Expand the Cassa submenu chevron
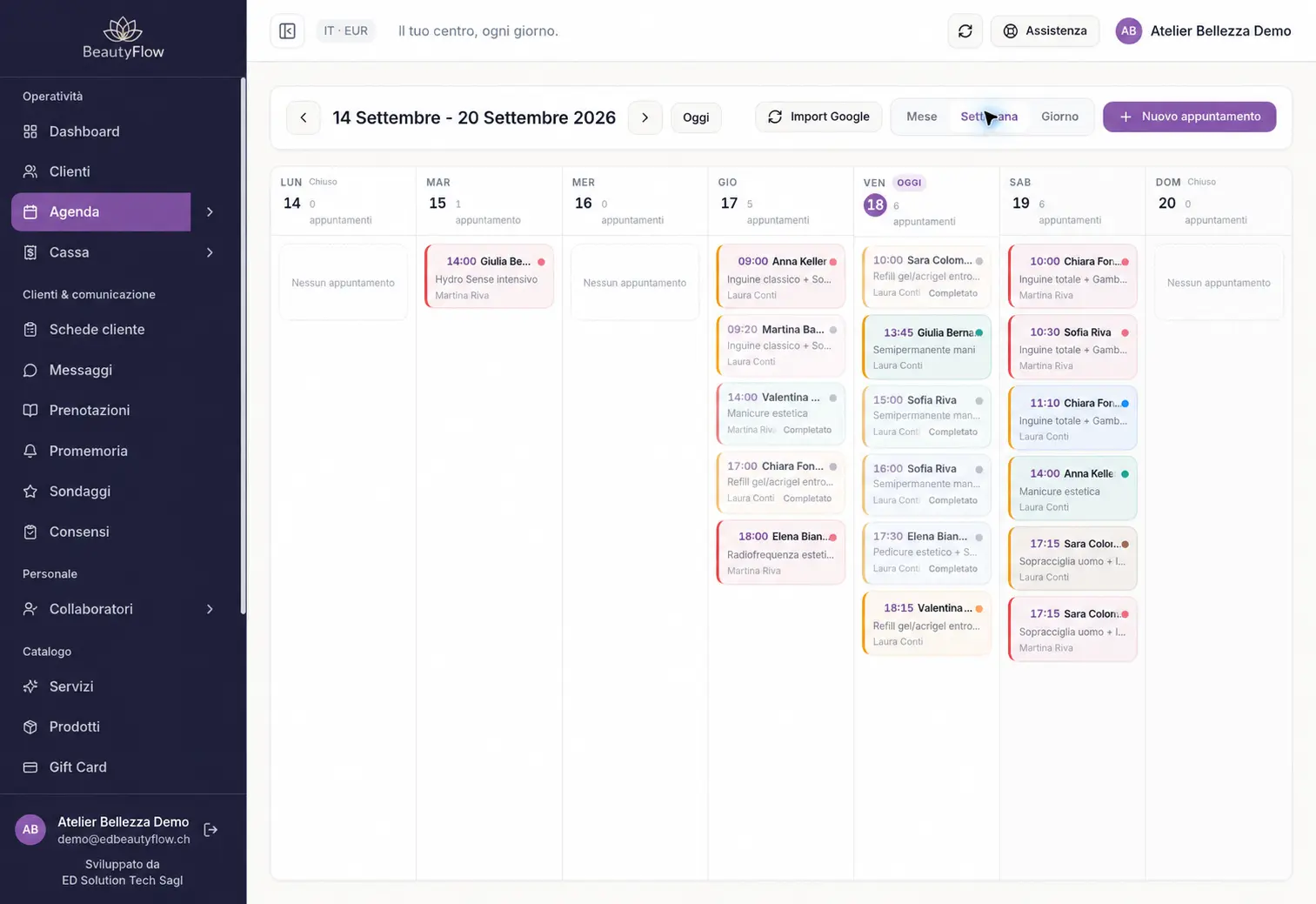The height and width of the screenshot is (904, 1316). coord(210,252)
